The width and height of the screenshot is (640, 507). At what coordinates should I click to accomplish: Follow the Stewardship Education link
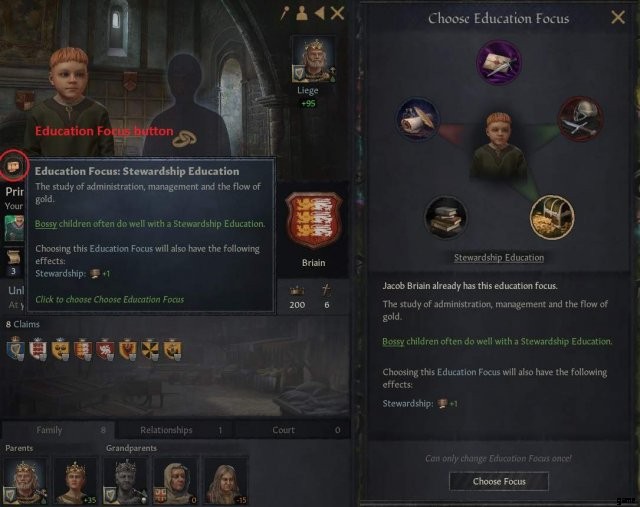tap(499, 258)
